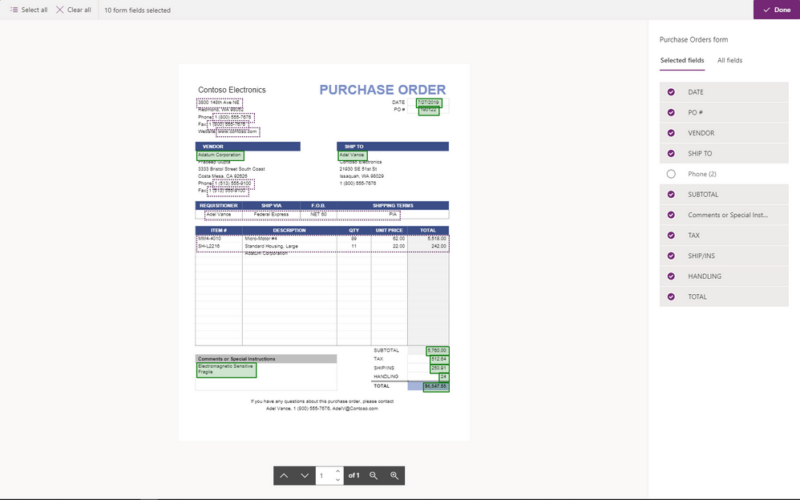
Task: Select the subtotal value 5,760.00 box
Action: click(437, 351)
